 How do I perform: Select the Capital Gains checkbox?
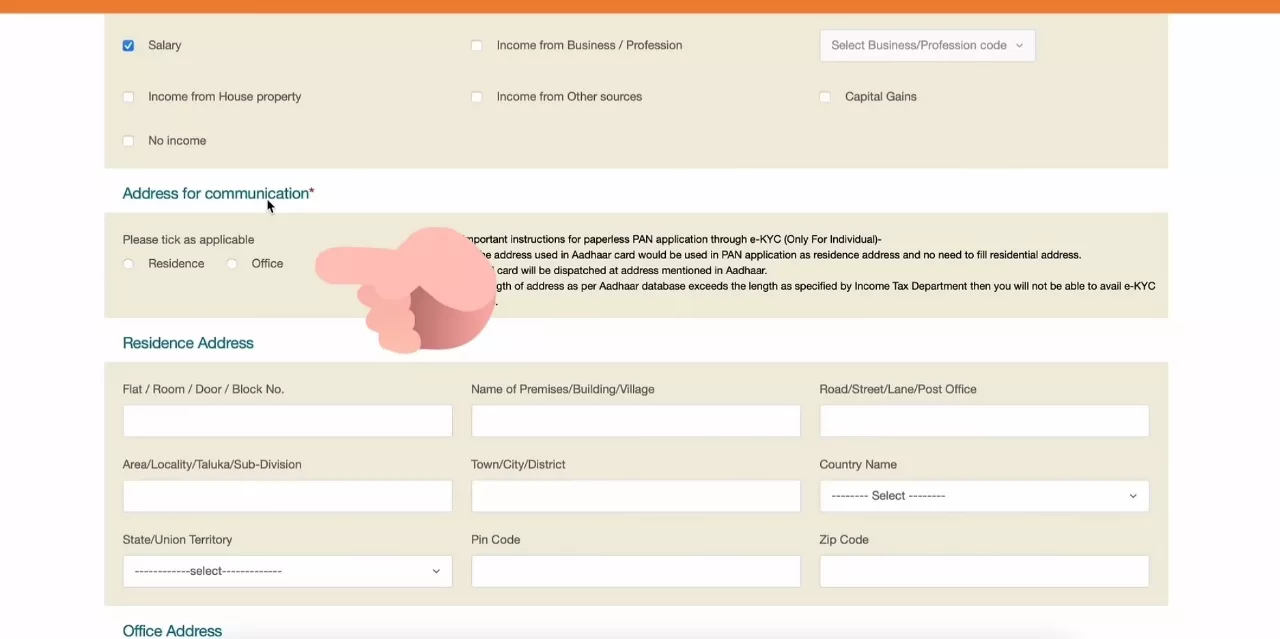[825, 97]
